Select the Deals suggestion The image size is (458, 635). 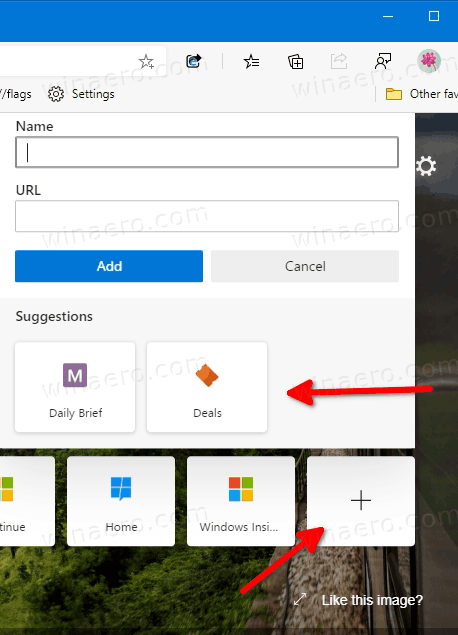207,387
